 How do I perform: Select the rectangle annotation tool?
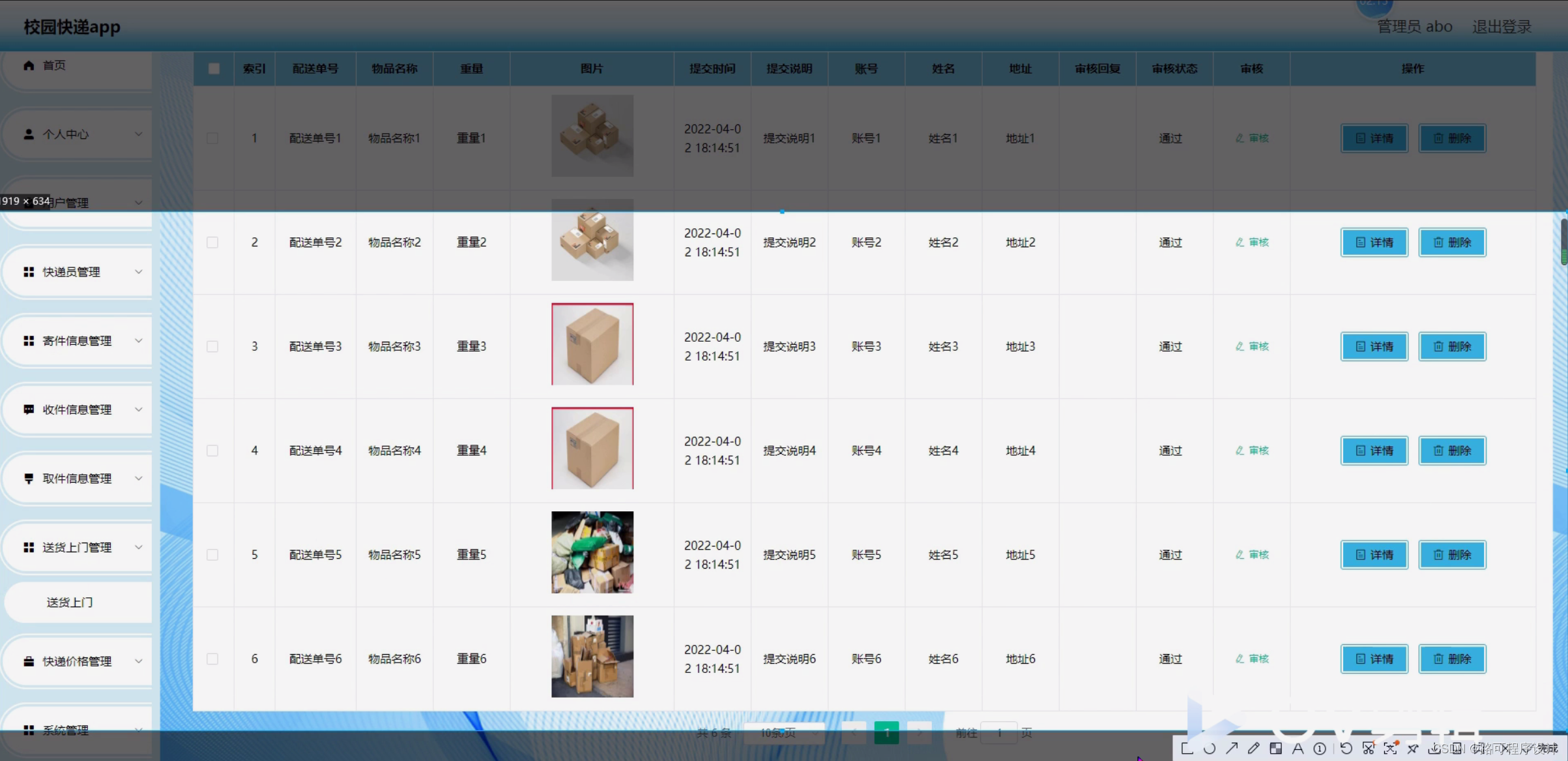point(1187,749)
